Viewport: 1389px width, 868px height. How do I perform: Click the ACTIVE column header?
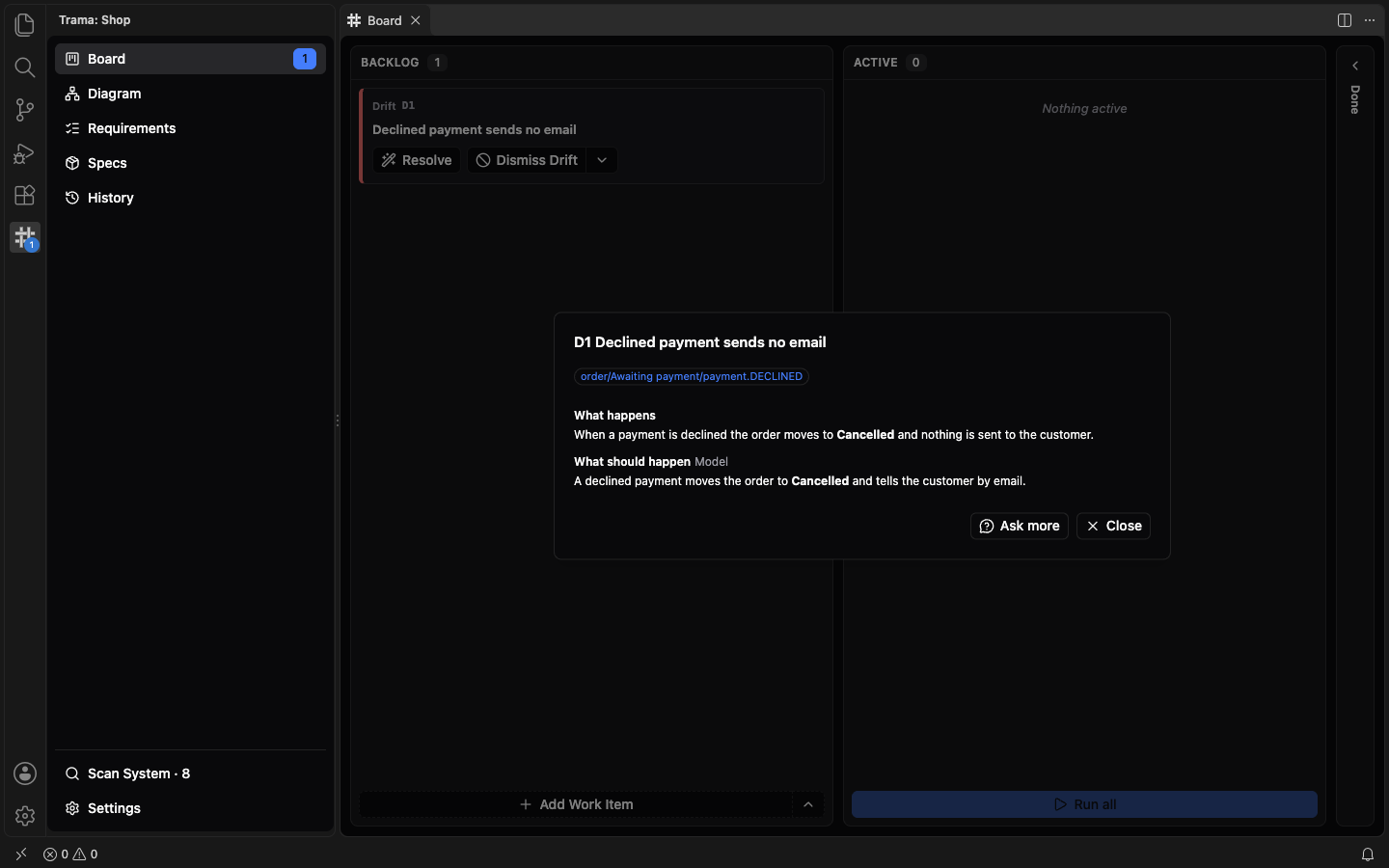[876, 63]
